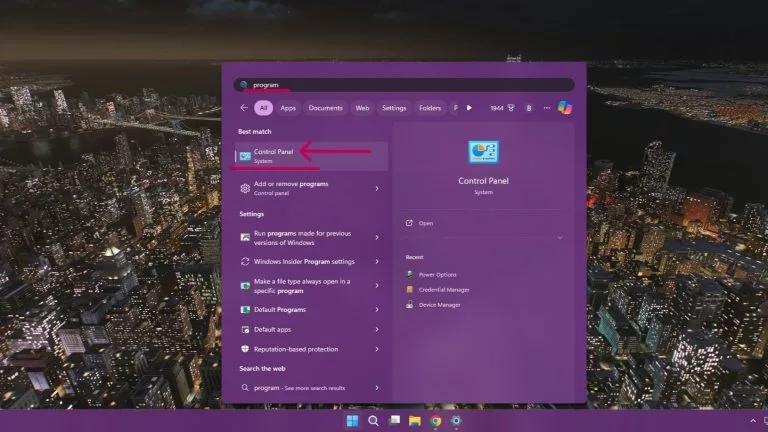Expand Run programs for previous versions chevron
This screenshot has height=432, width=768.
click(x=377, y=238)
